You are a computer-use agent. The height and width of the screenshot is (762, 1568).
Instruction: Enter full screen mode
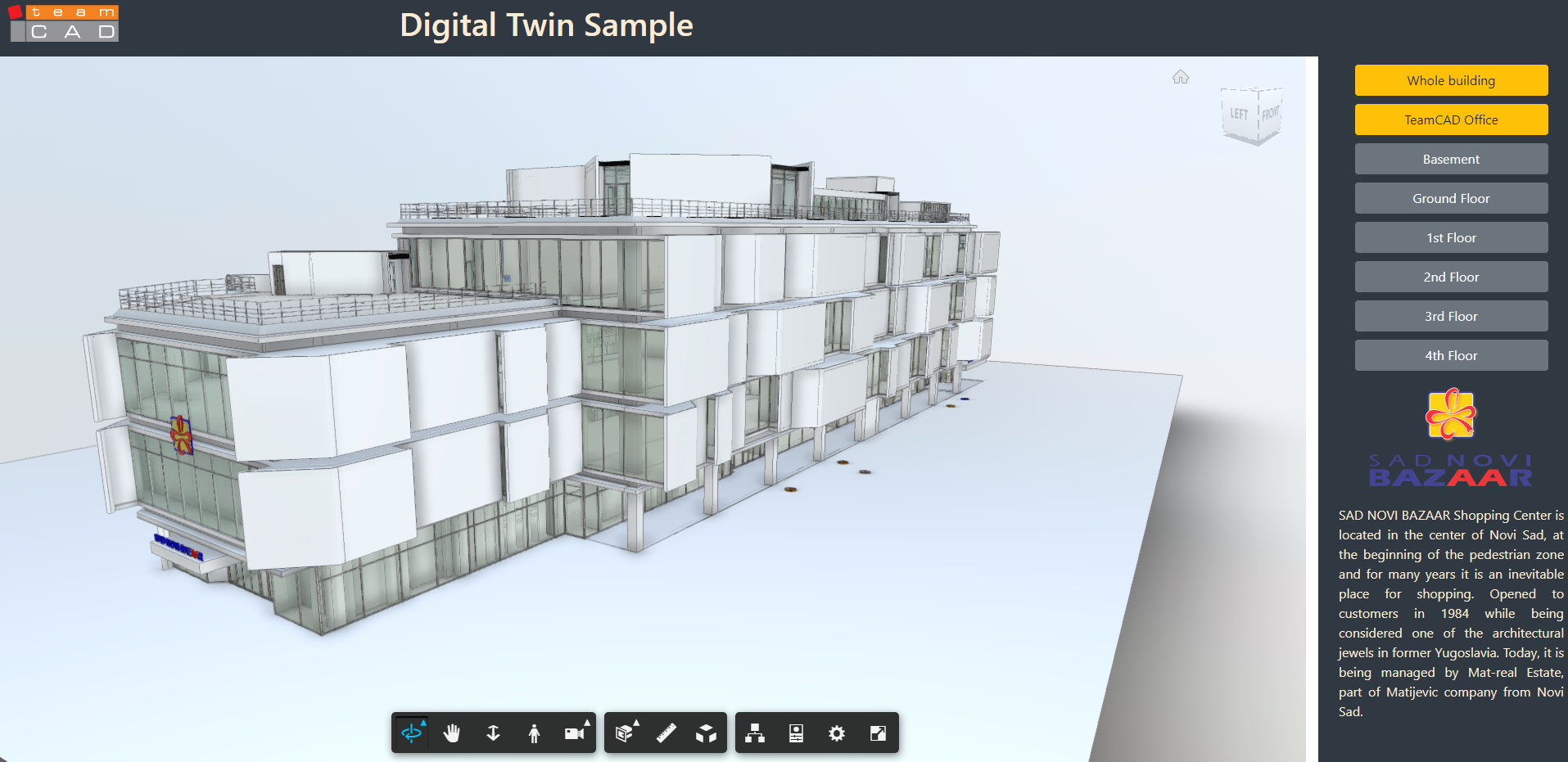coord(877,733)
